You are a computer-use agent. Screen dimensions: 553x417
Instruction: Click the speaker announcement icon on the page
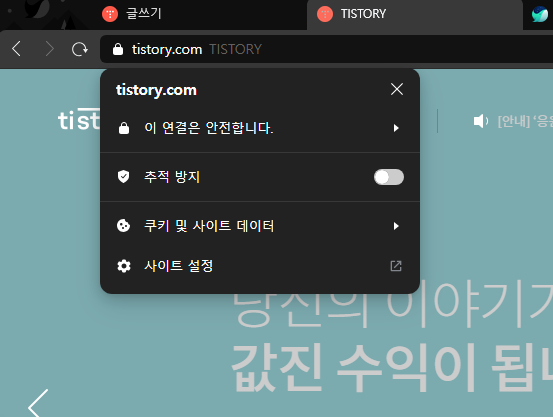click(481, 121)
